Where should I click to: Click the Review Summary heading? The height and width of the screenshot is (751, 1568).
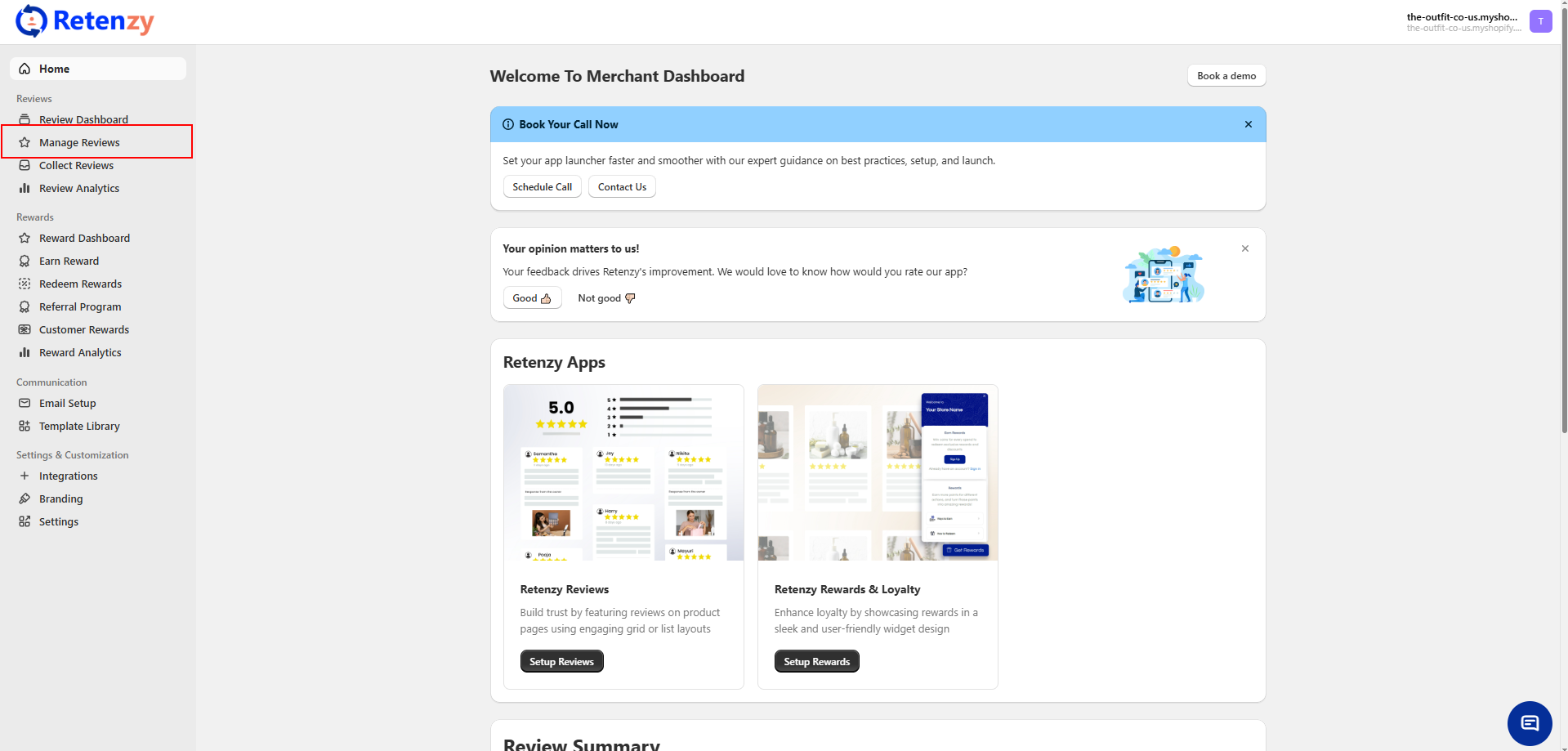(581, 744)
